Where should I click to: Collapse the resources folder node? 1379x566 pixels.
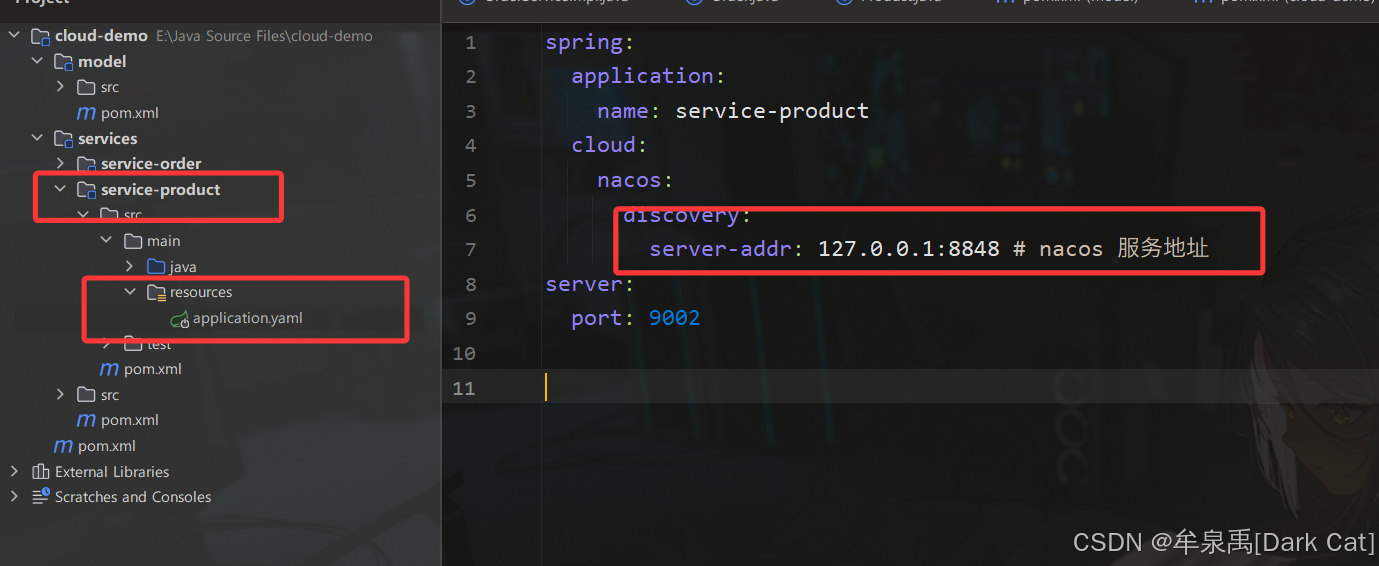coord(129,293)
